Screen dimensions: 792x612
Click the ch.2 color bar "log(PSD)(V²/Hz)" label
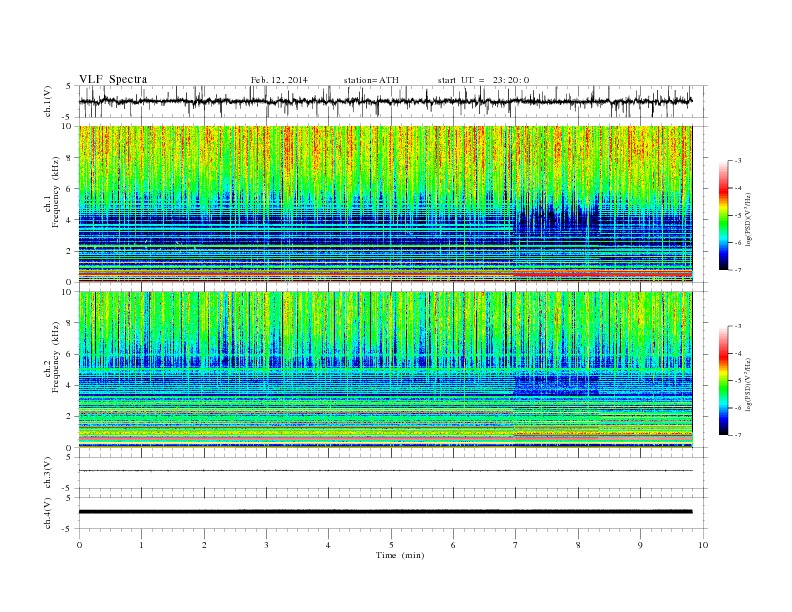747,383
